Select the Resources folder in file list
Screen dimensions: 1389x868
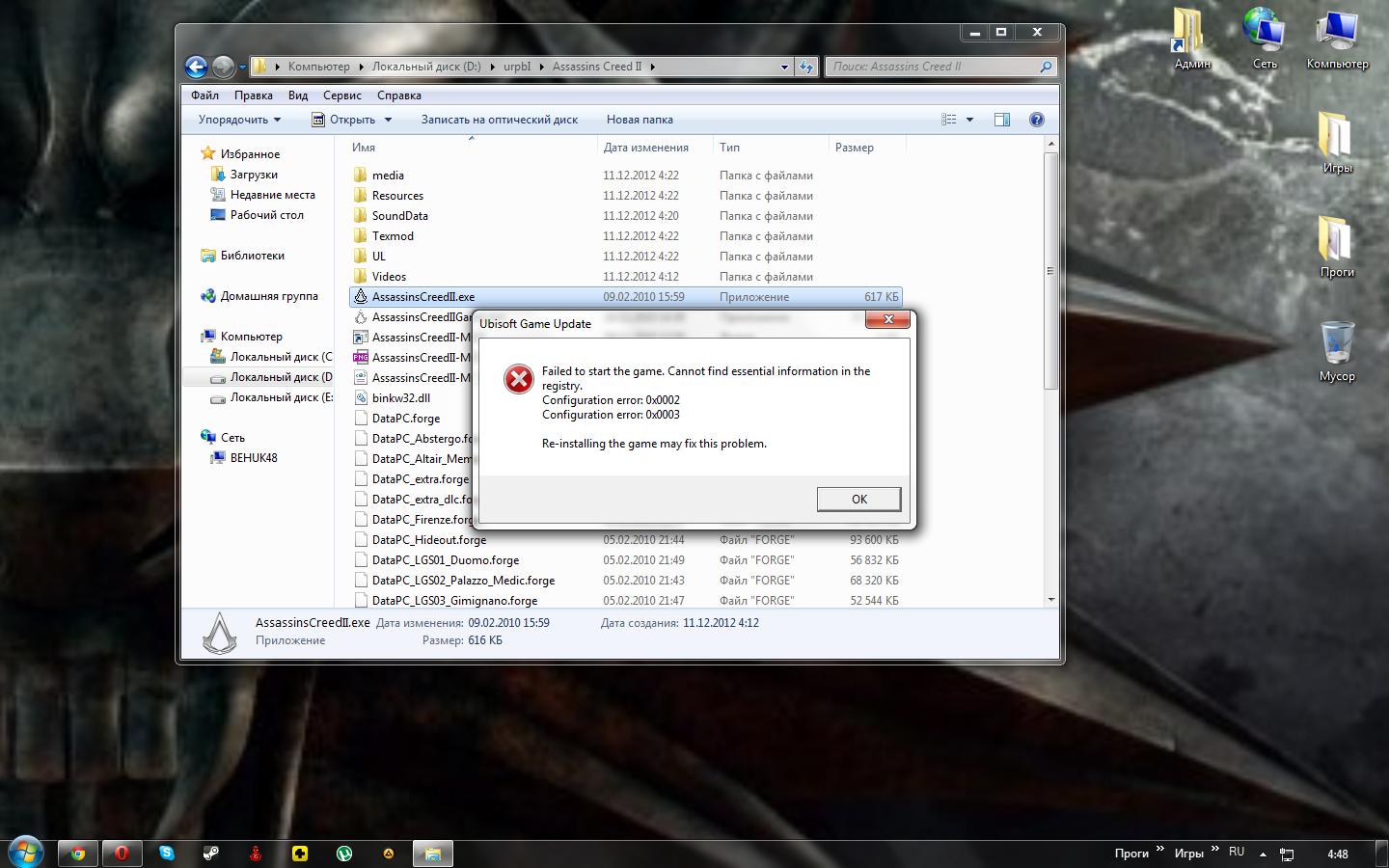[x=397, y=196]
